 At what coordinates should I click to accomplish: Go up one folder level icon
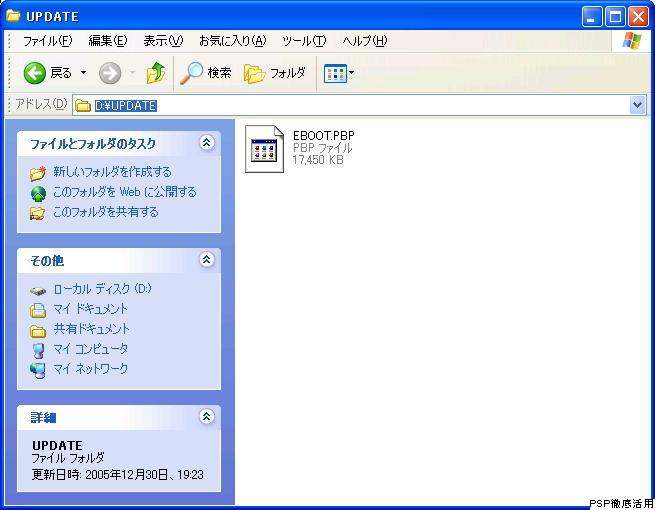[156, 73]
